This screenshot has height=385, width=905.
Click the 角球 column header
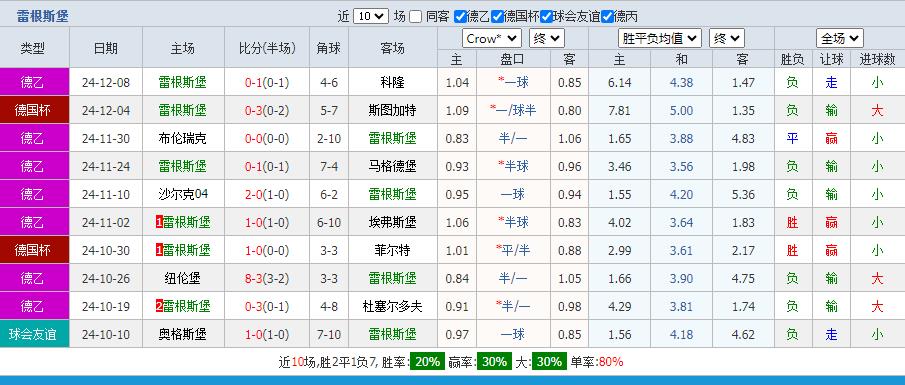[329, 48]
